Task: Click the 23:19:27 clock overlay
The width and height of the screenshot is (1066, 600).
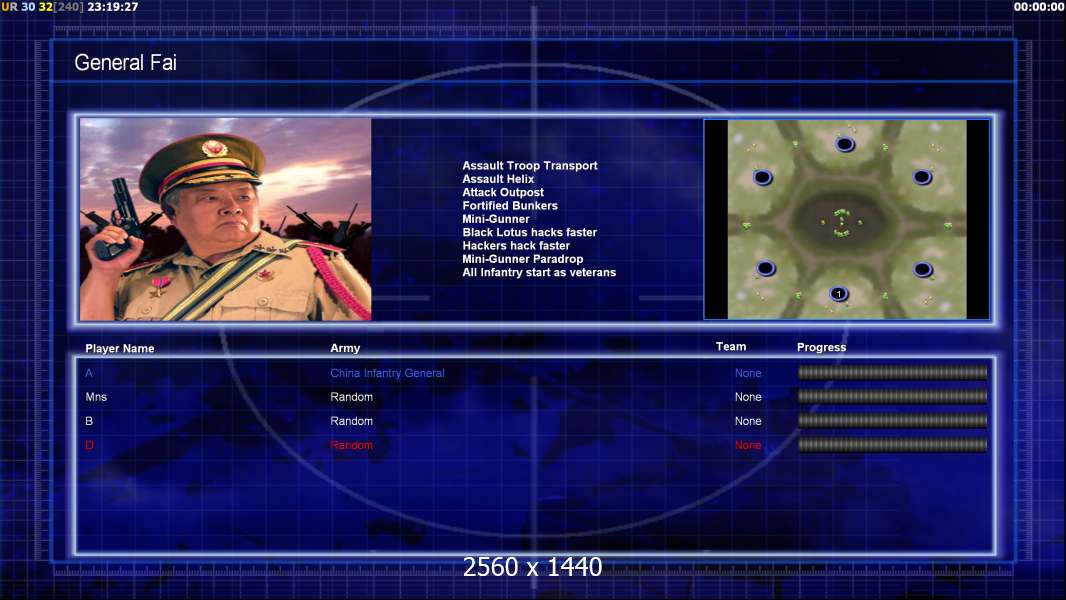Action: [113, 7]
